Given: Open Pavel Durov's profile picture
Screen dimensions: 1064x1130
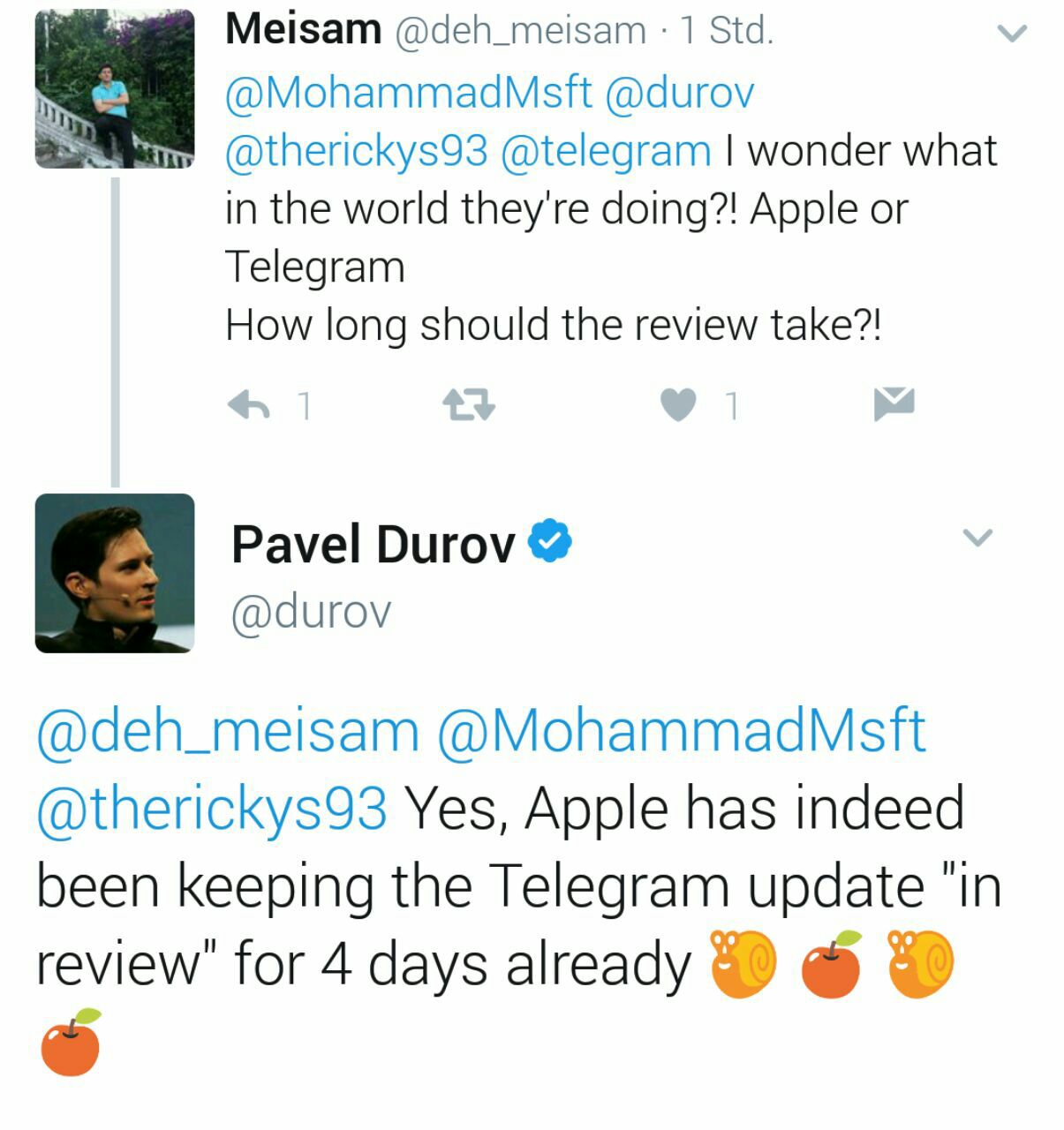Looking at the screenshot, I should [x=115, y=573].
